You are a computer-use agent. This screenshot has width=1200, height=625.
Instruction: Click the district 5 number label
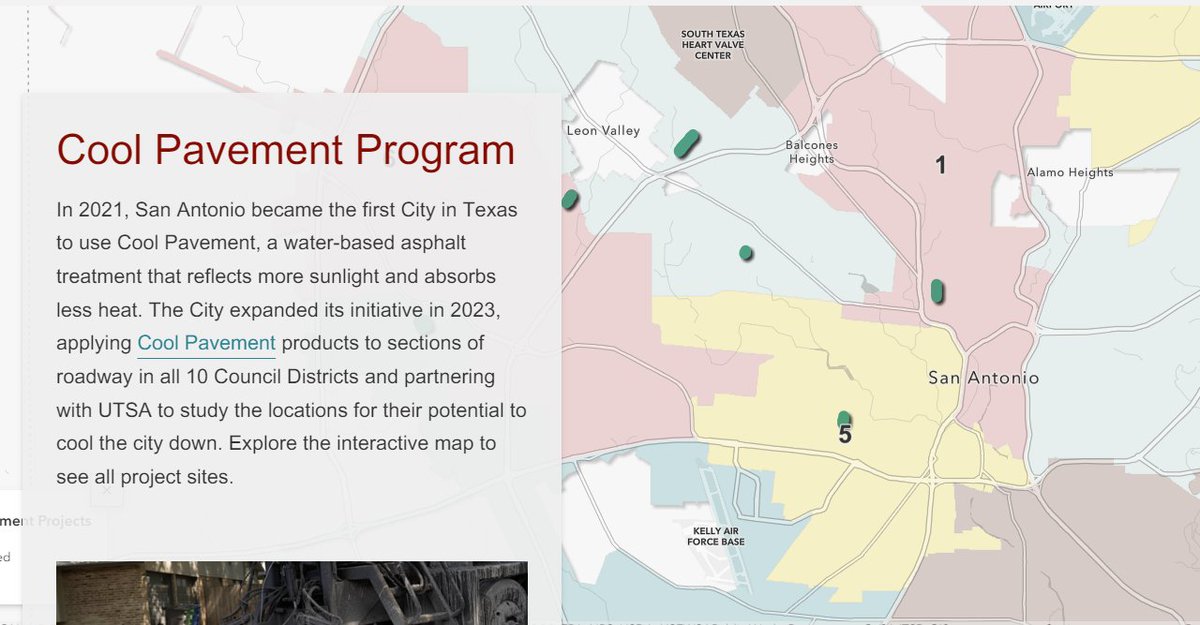point(845,435)
